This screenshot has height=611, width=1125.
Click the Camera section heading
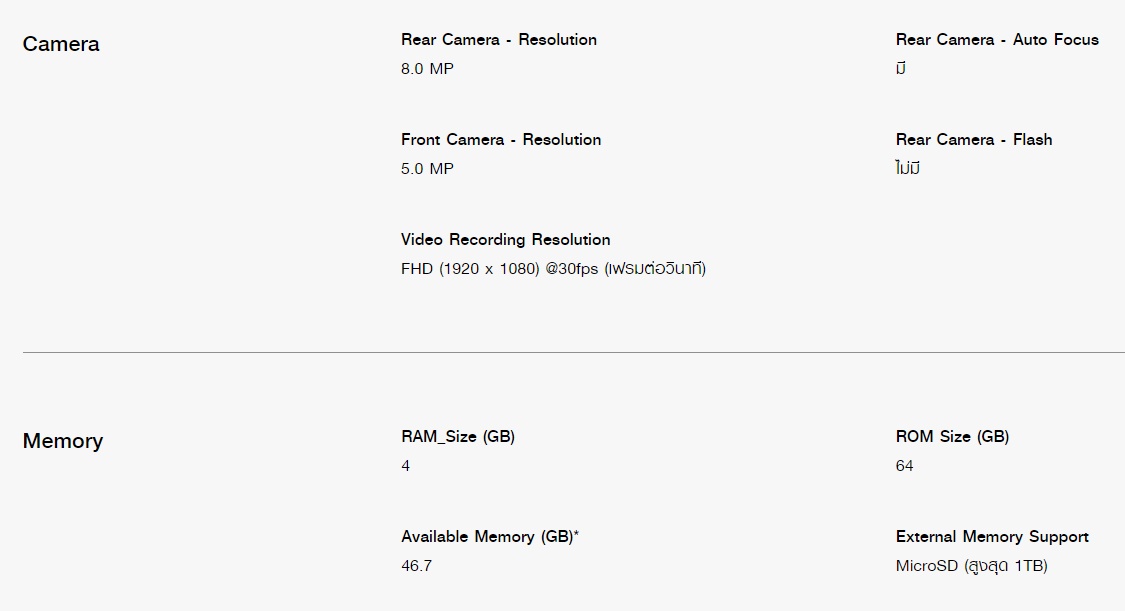(x=61, y=44)
